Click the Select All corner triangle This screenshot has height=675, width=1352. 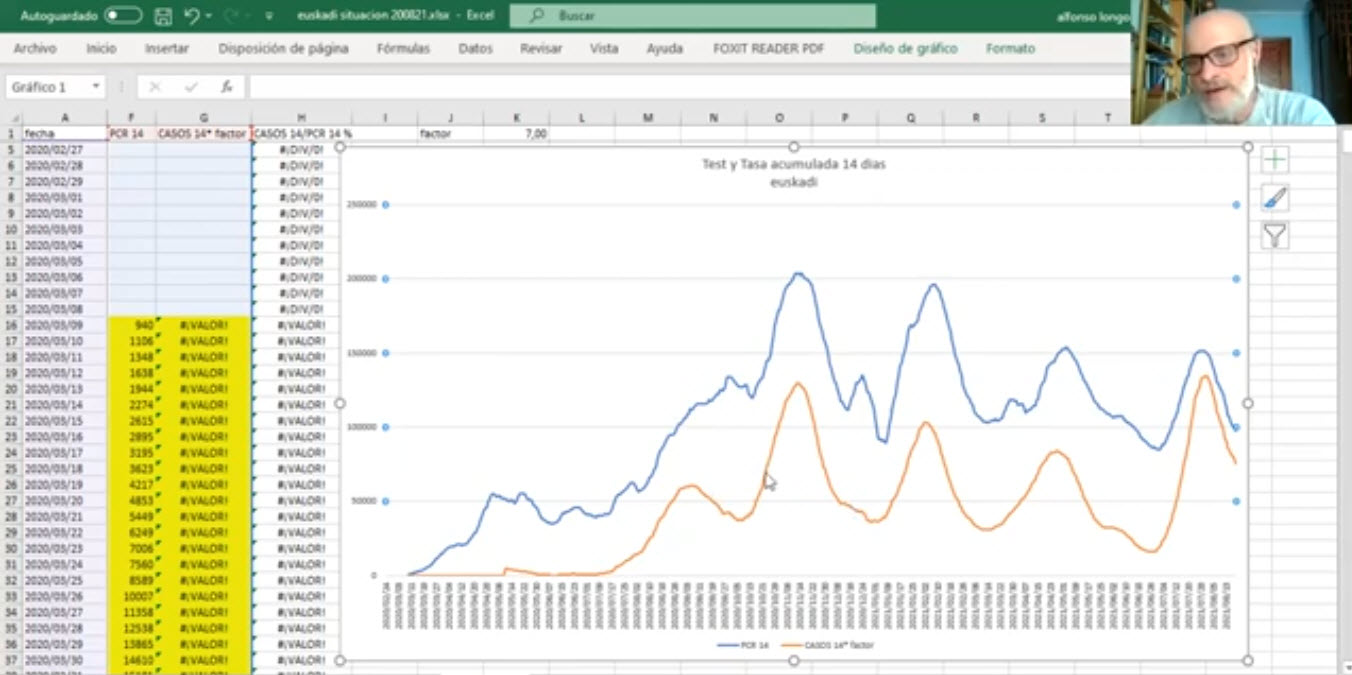[x=13, y=118]
